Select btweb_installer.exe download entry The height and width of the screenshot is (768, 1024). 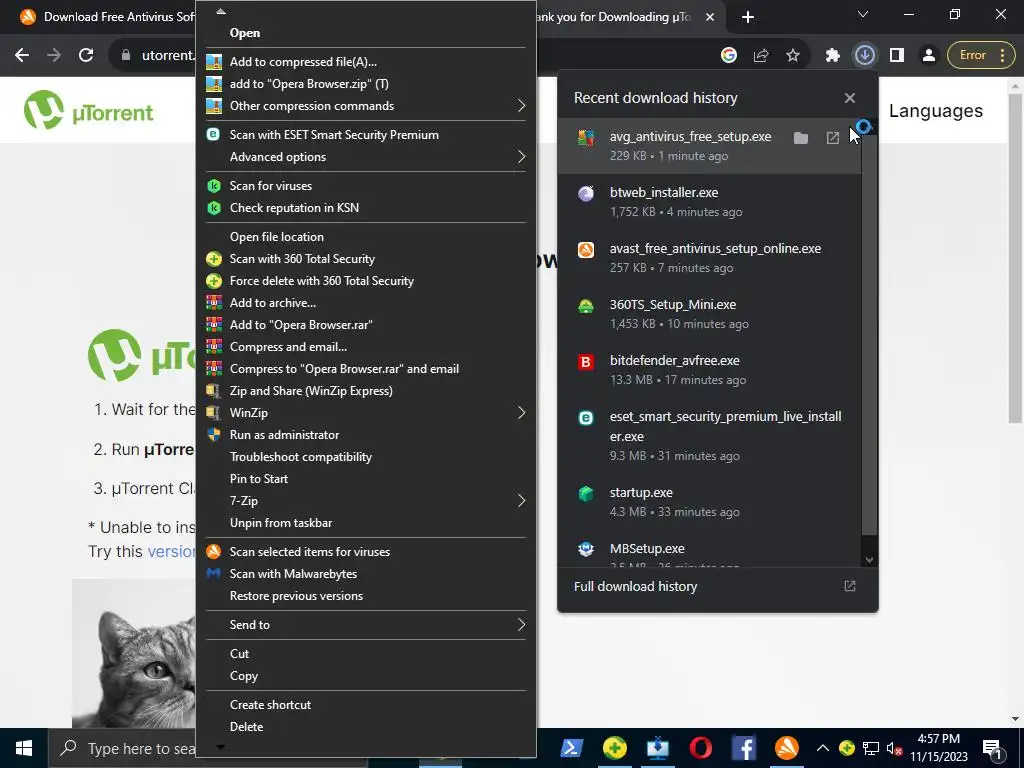click(710, 202)
